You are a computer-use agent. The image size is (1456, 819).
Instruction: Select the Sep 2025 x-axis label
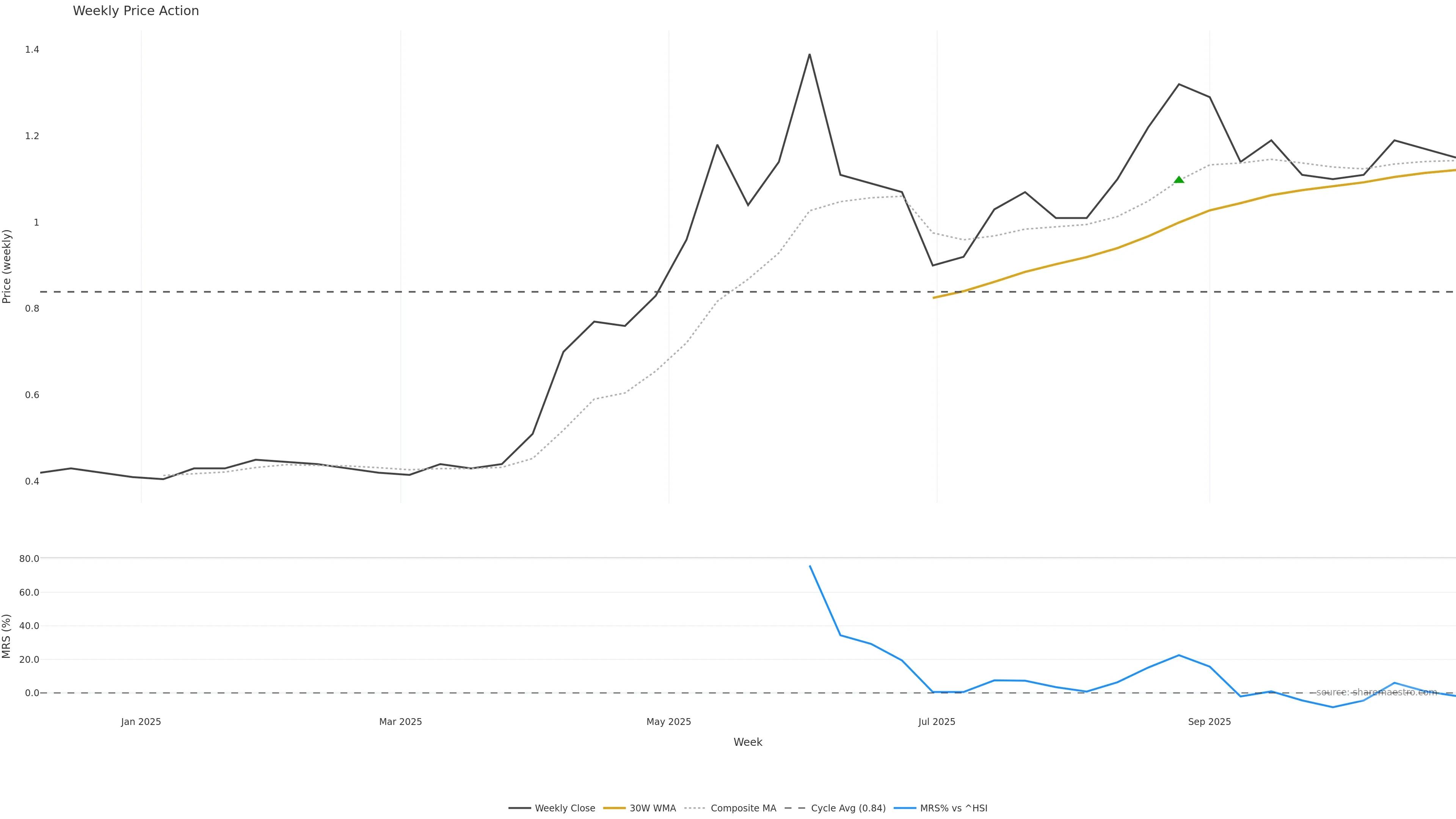[x=1209, y=722]
